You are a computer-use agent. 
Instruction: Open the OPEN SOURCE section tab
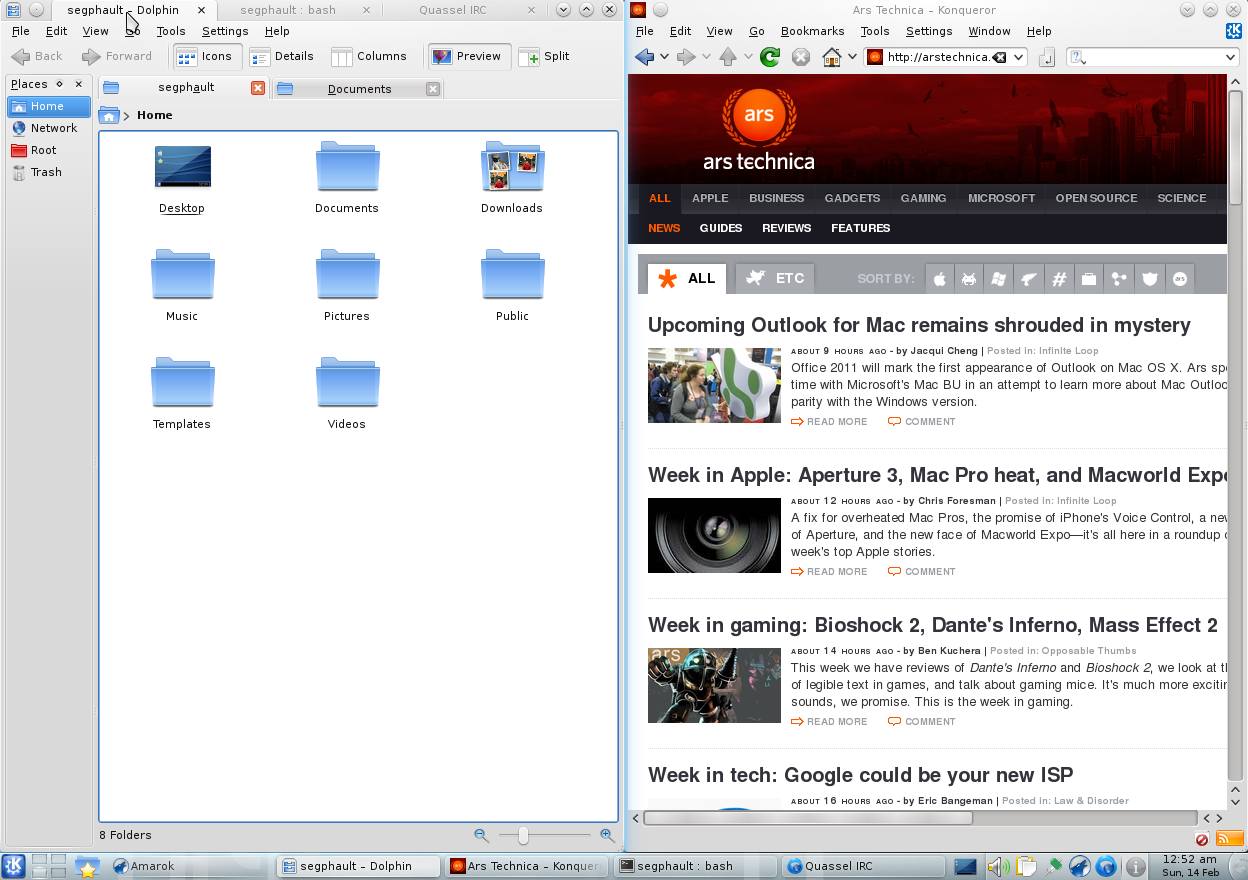[1096, 198]
